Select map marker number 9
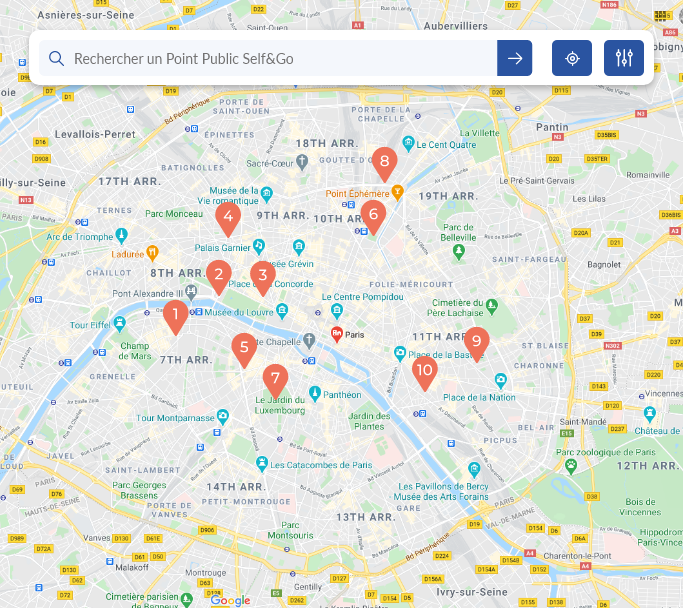 pos(477,344)
